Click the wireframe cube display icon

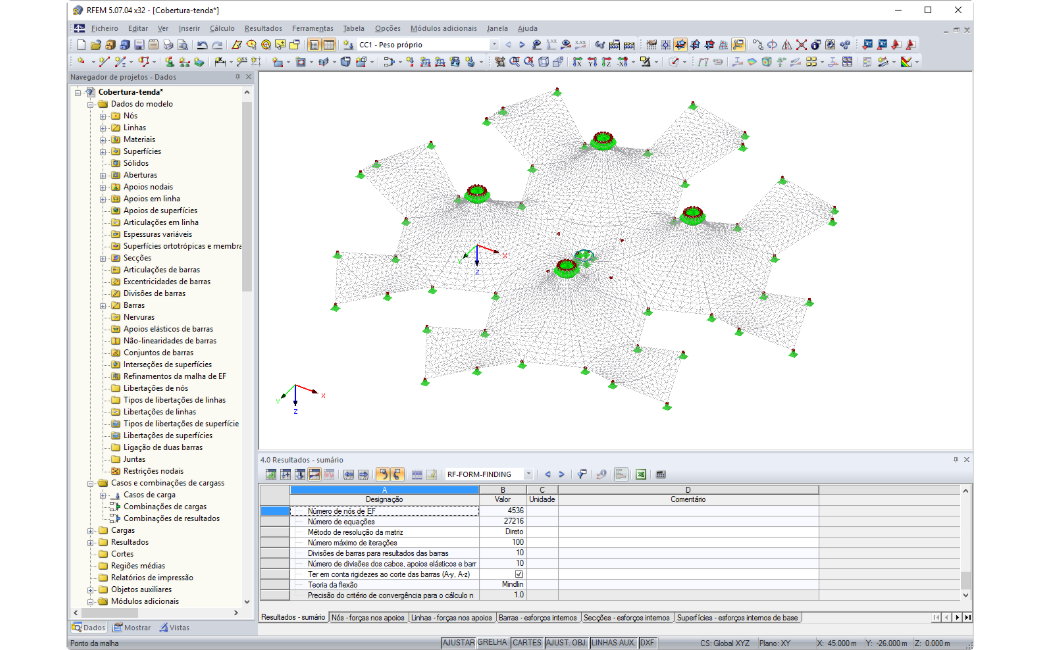pyautogui.click(x=543, y=62)
